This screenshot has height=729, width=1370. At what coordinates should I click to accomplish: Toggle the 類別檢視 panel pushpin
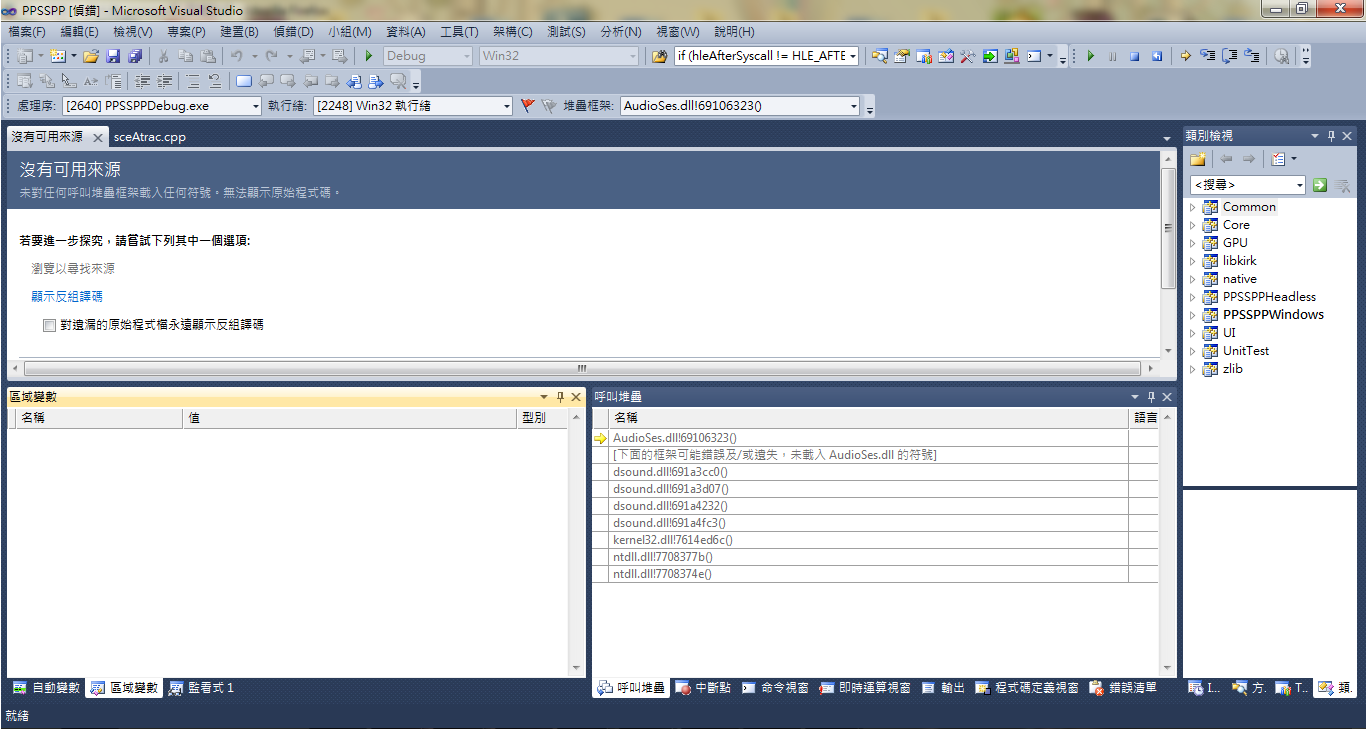click(x=1331, y=136)
